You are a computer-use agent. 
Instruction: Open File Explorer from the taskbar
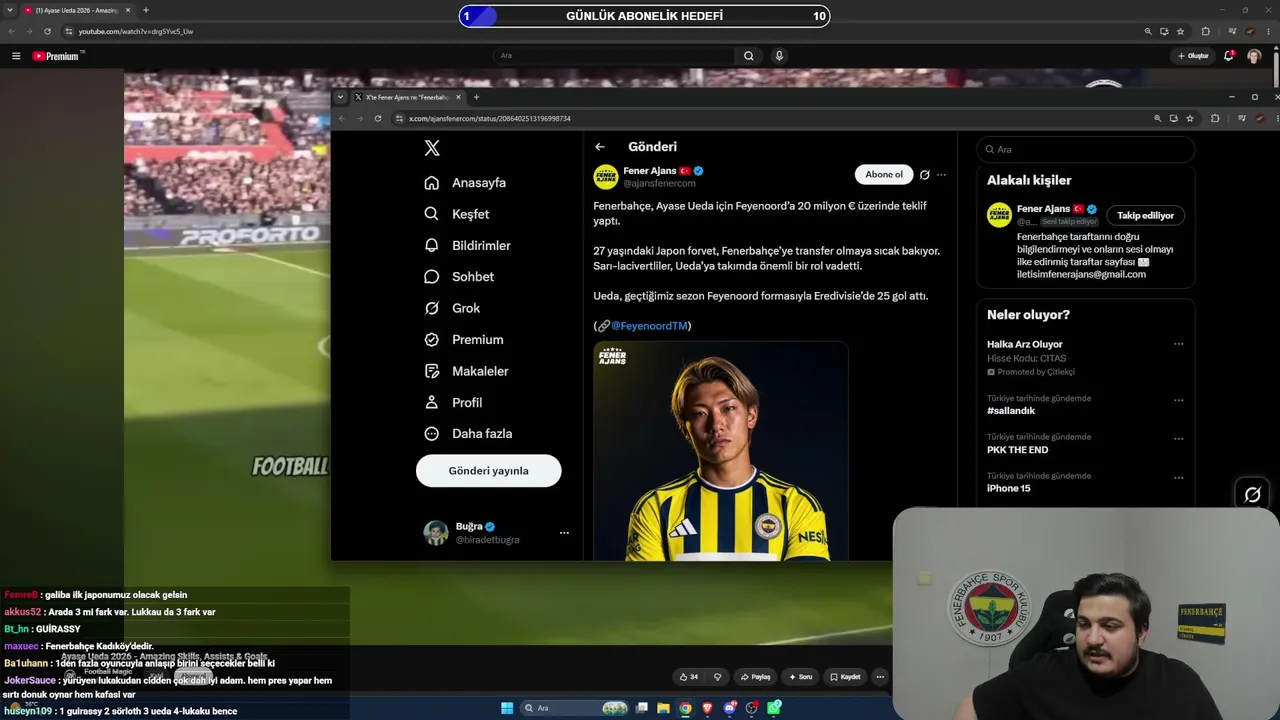click(663, 708)
